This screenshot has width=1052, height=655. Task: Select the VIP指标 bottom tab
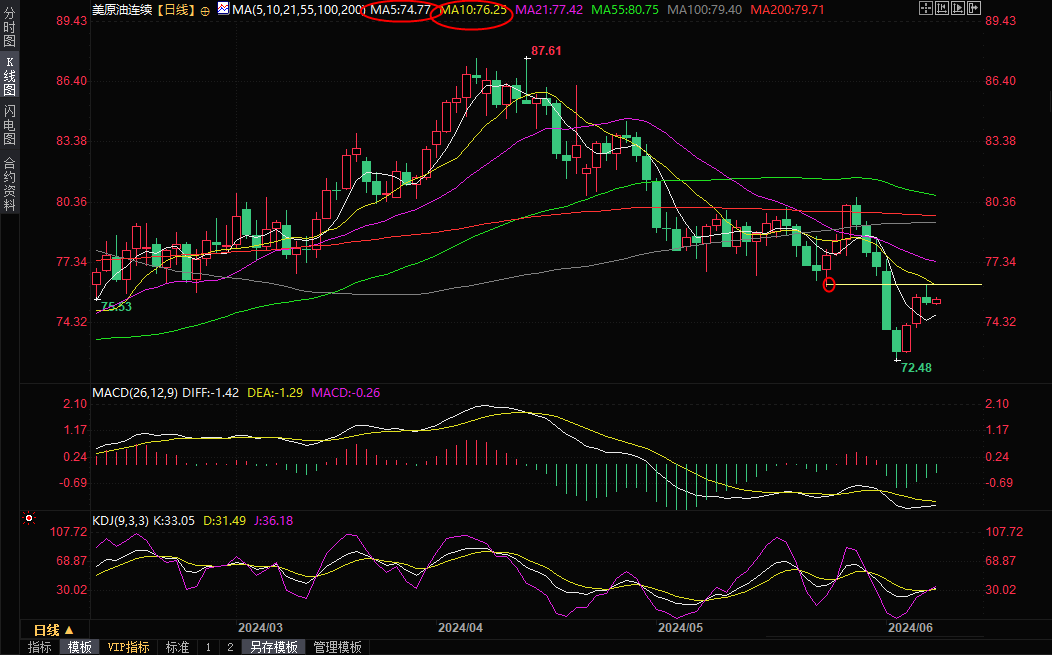pos(128,647)
